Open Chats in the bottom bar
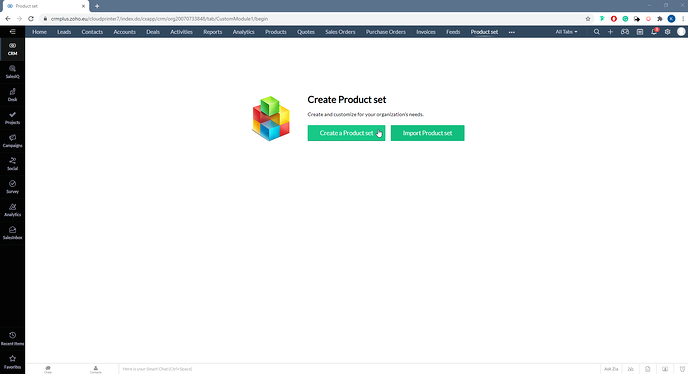The image size is (688, 374). (48, 369)
